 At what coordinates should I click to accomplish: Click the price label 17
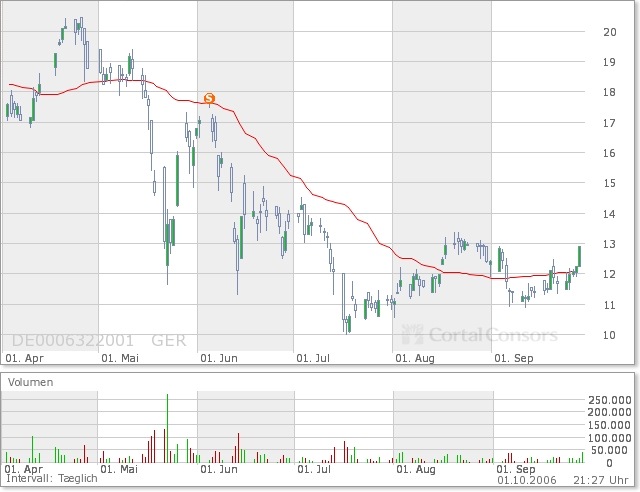coord(609,123)
